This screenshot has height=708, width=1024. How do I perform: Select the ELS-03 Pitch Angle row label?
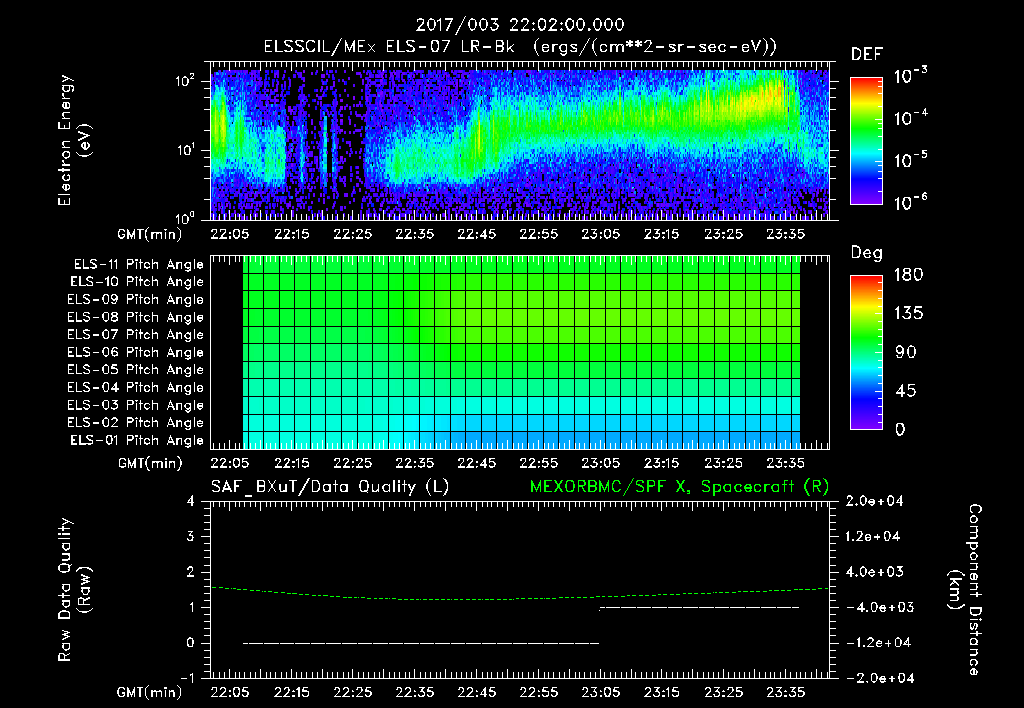point(136,406)
